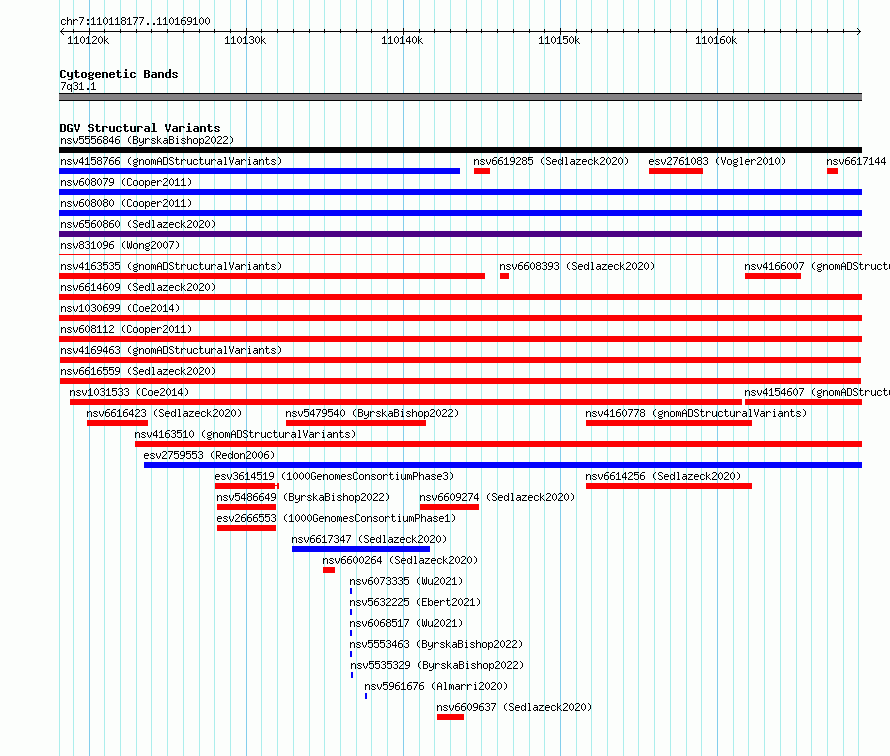This screenshot has width=890, height=756.
Task: Click the esv2759553 blue variant bar
Action: (x=503, y=465)
